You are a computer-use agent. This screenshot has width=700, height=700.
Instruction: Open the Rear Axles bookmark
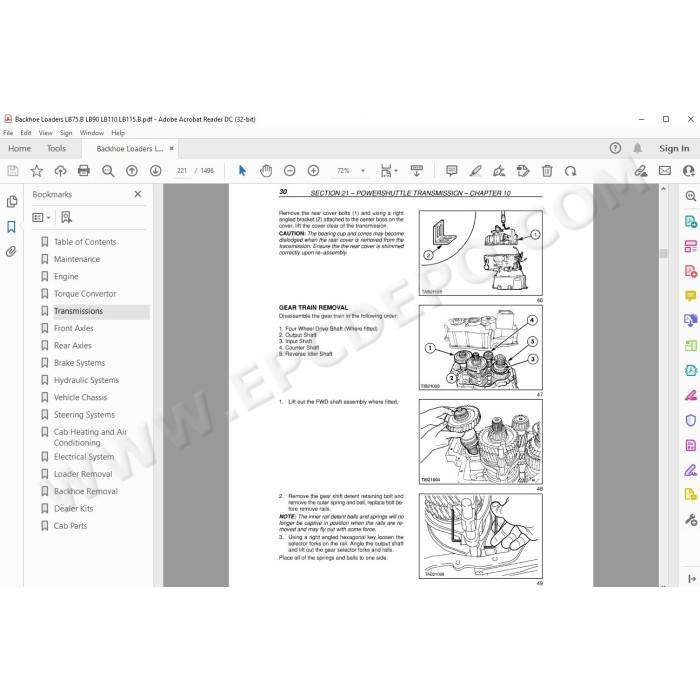[72, 346]
